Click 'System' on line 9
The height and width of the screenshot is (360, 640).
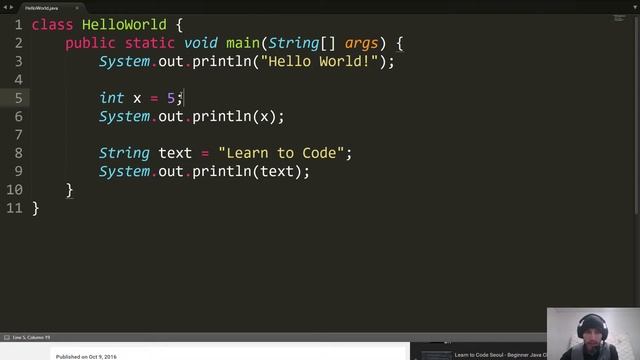[x=124, y=172]
